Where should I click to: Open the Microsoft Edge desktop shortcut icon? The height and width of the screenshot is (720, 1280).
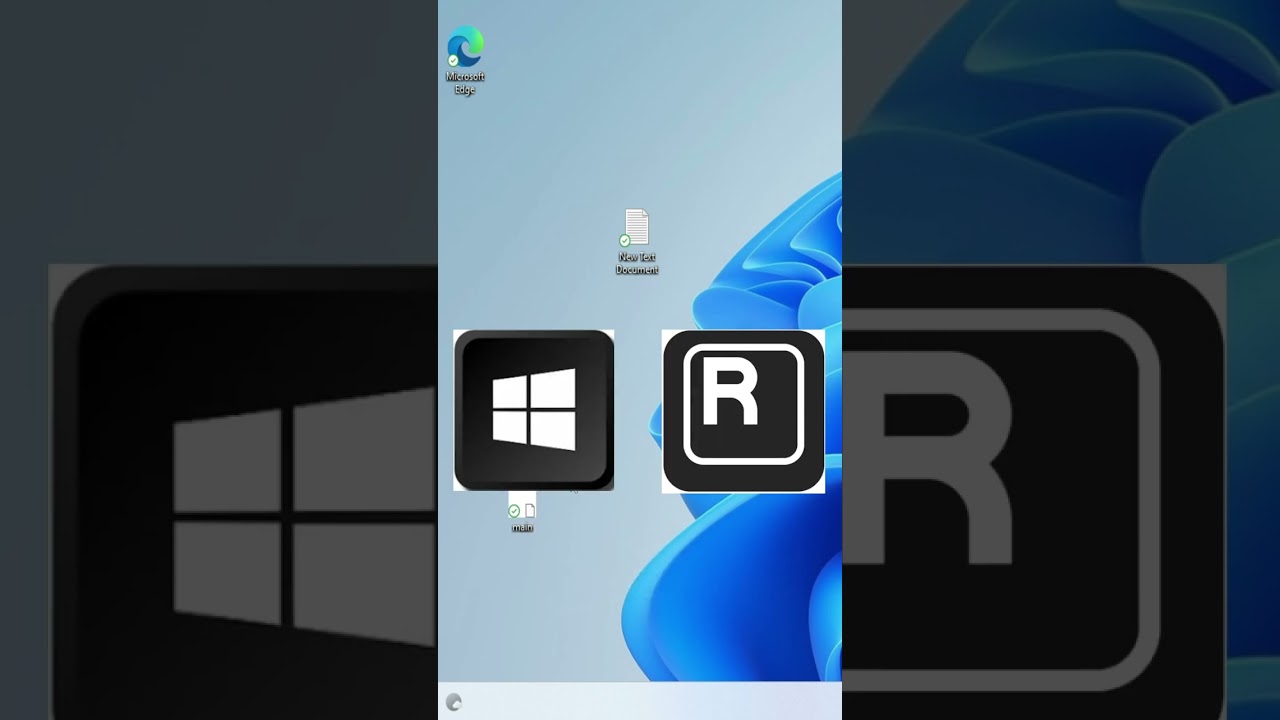pyautogui.click(x=465, y=47)
